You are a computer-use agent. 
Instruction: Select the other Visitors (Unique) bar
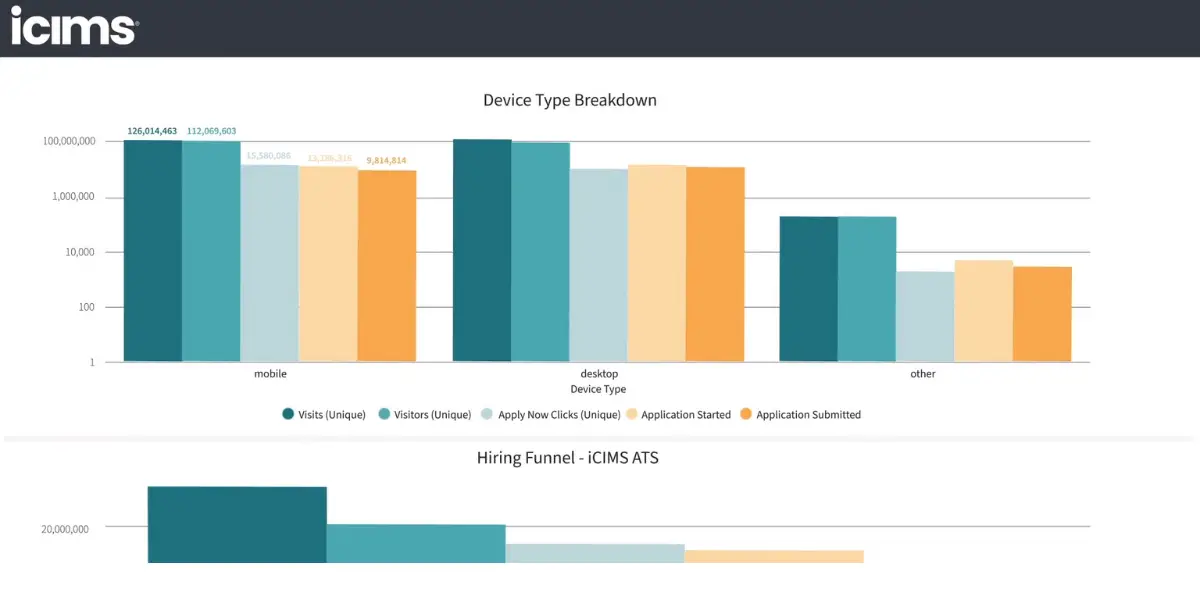point(867,289)
